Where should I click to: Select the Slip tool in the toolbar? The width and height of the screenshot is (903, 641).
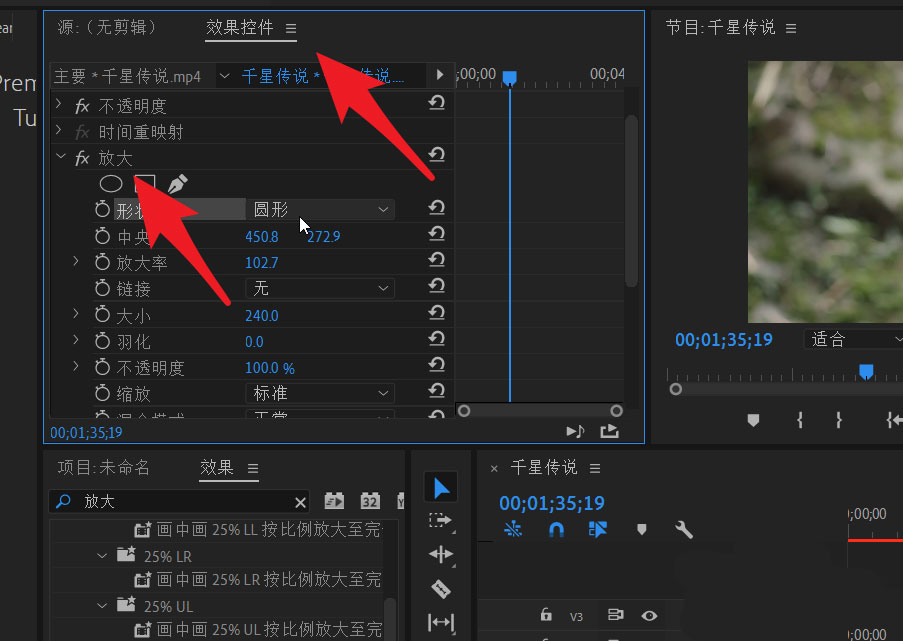(x=441, y=621)
